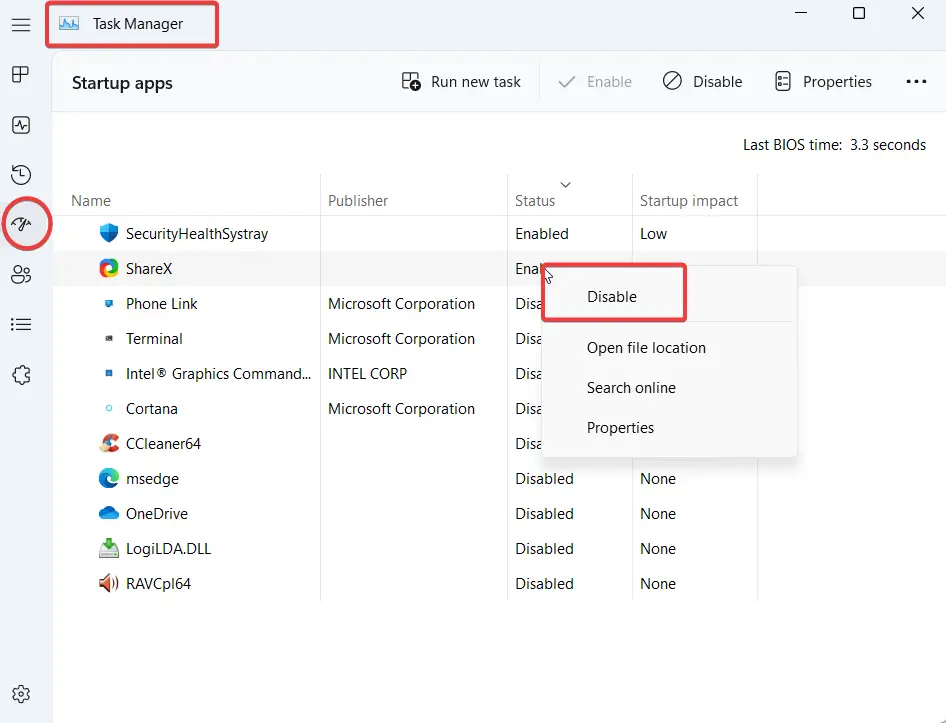Click Enabled status of SecurityHealthSystray

click(541, 234)
